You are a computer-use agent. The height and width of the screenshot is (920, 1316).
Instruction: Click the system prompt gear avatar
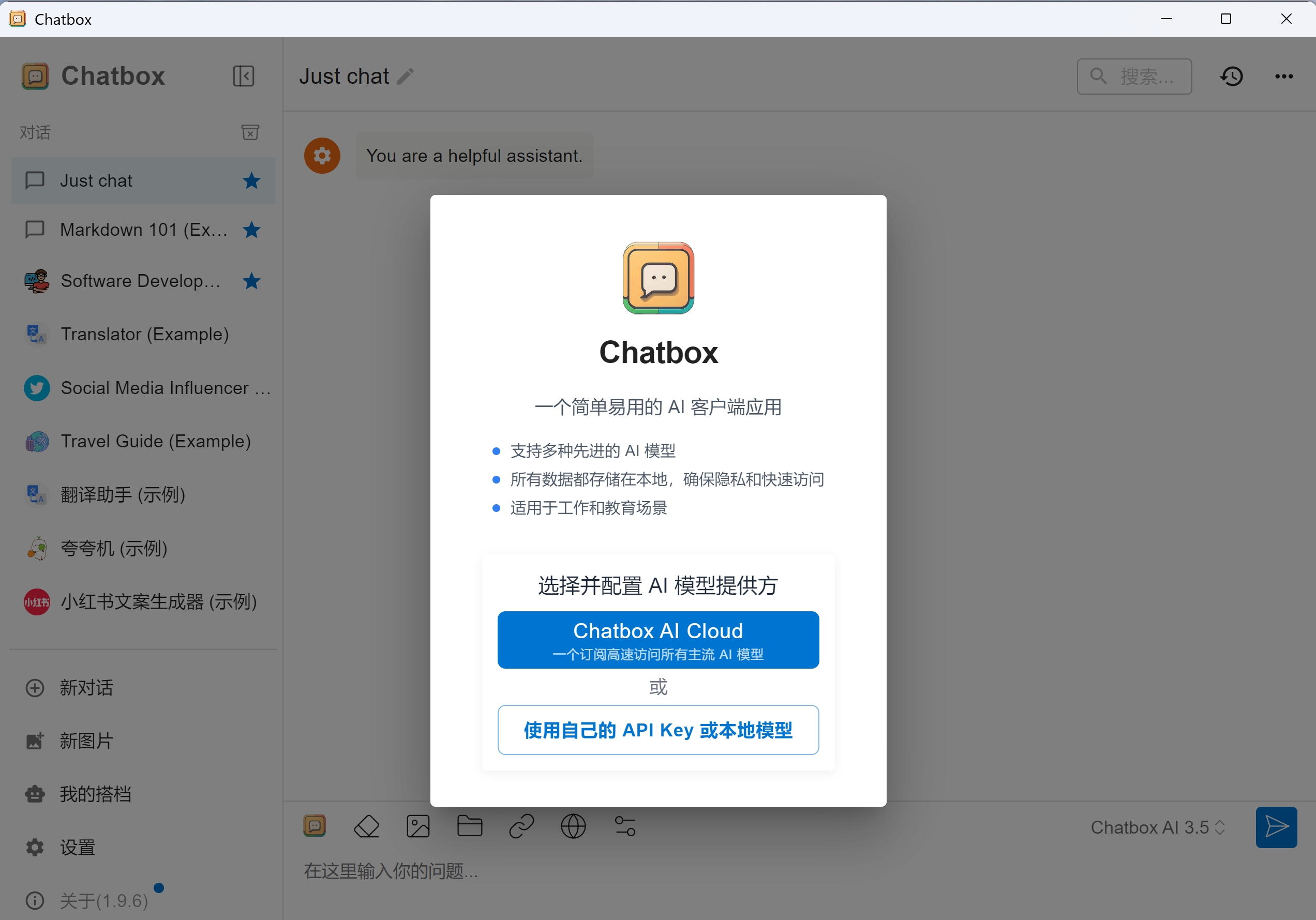pyautogui.click(x=322, y=155)
